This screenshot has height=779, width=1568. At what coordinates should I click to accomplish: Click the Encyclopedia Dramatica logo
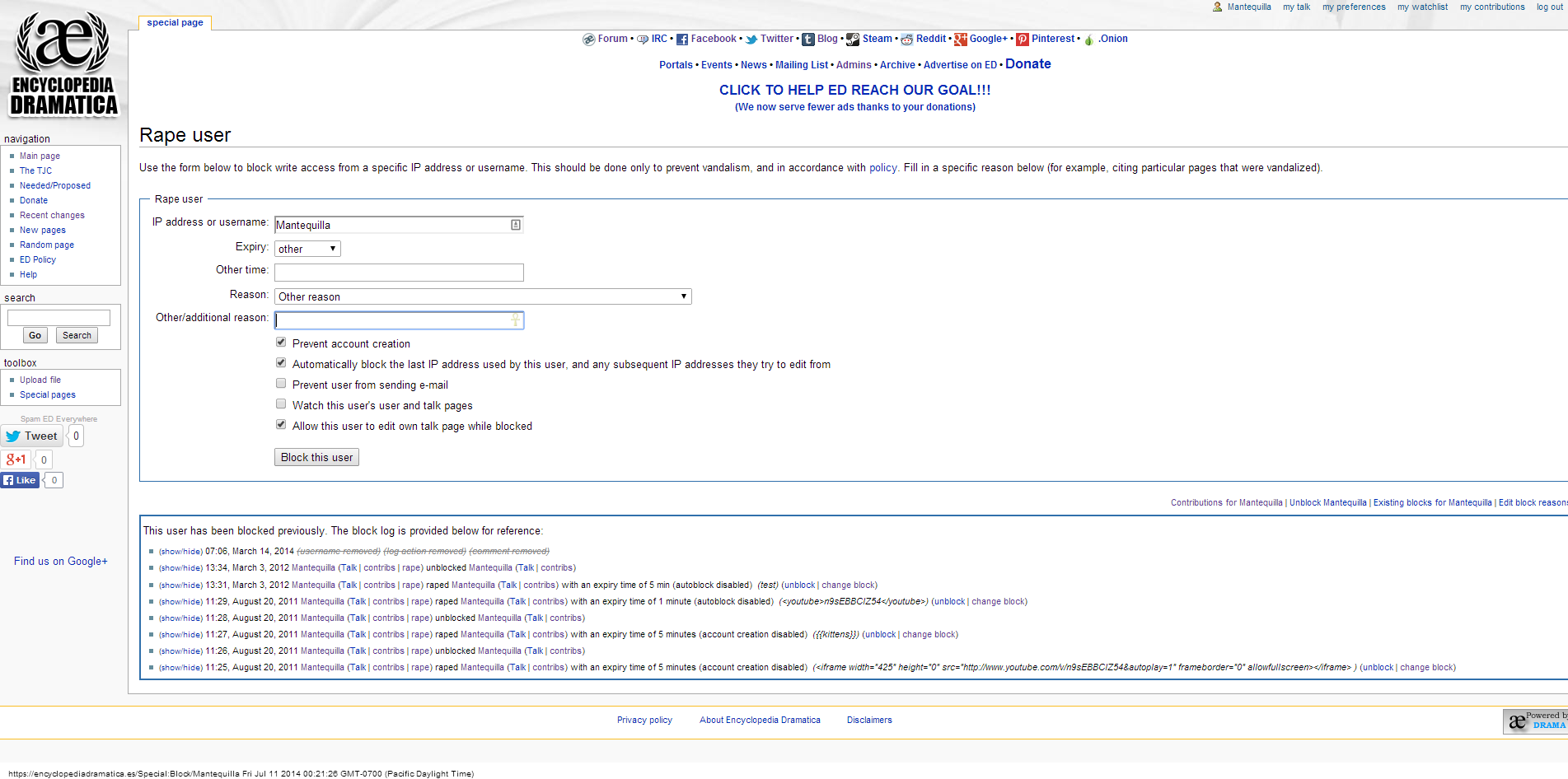tap(63, 64)
